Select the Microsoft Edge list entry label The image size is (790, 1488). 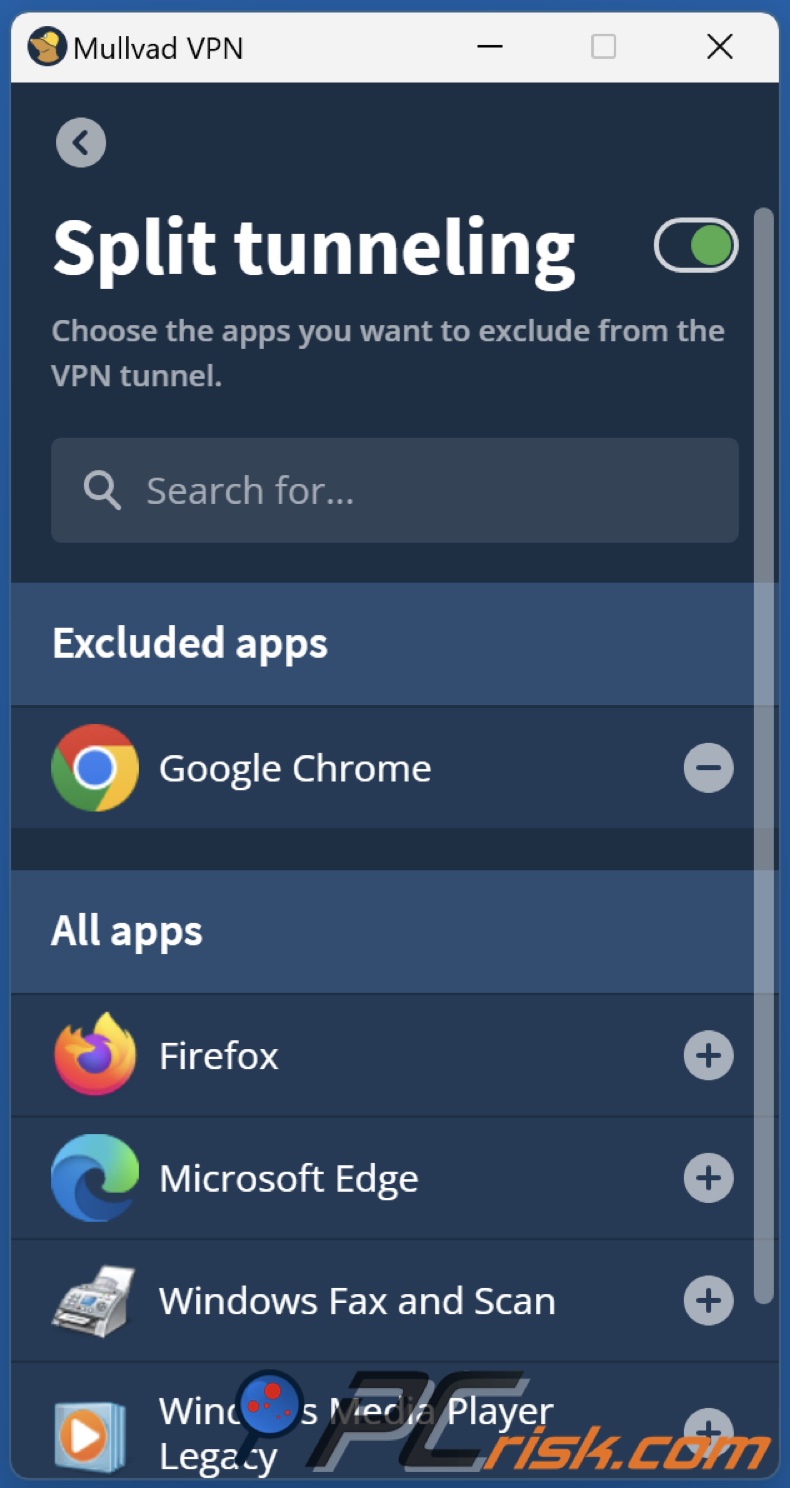pyautogui.click(x=288, y=1179)
